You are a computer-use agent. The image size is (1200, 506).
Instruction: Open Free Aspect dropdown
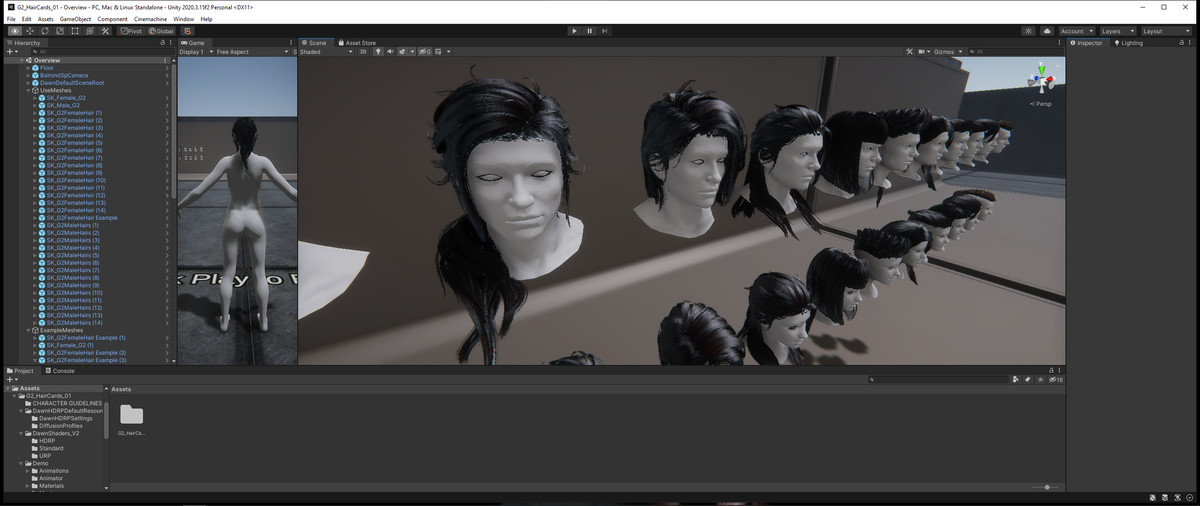(252, 51)
